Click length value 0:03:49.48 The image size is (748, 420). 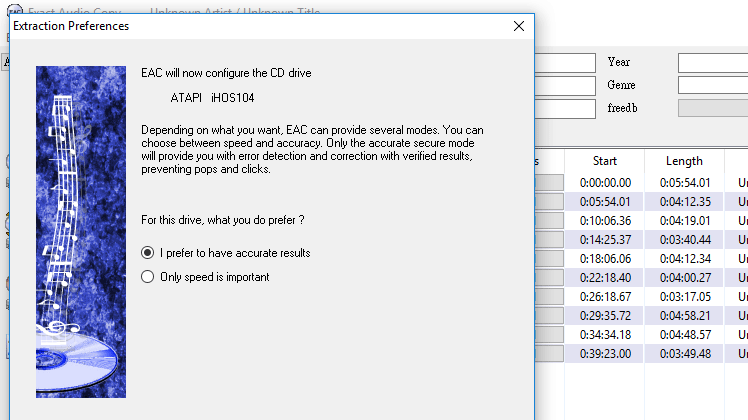pyautogui.click(x=685, y=354)
